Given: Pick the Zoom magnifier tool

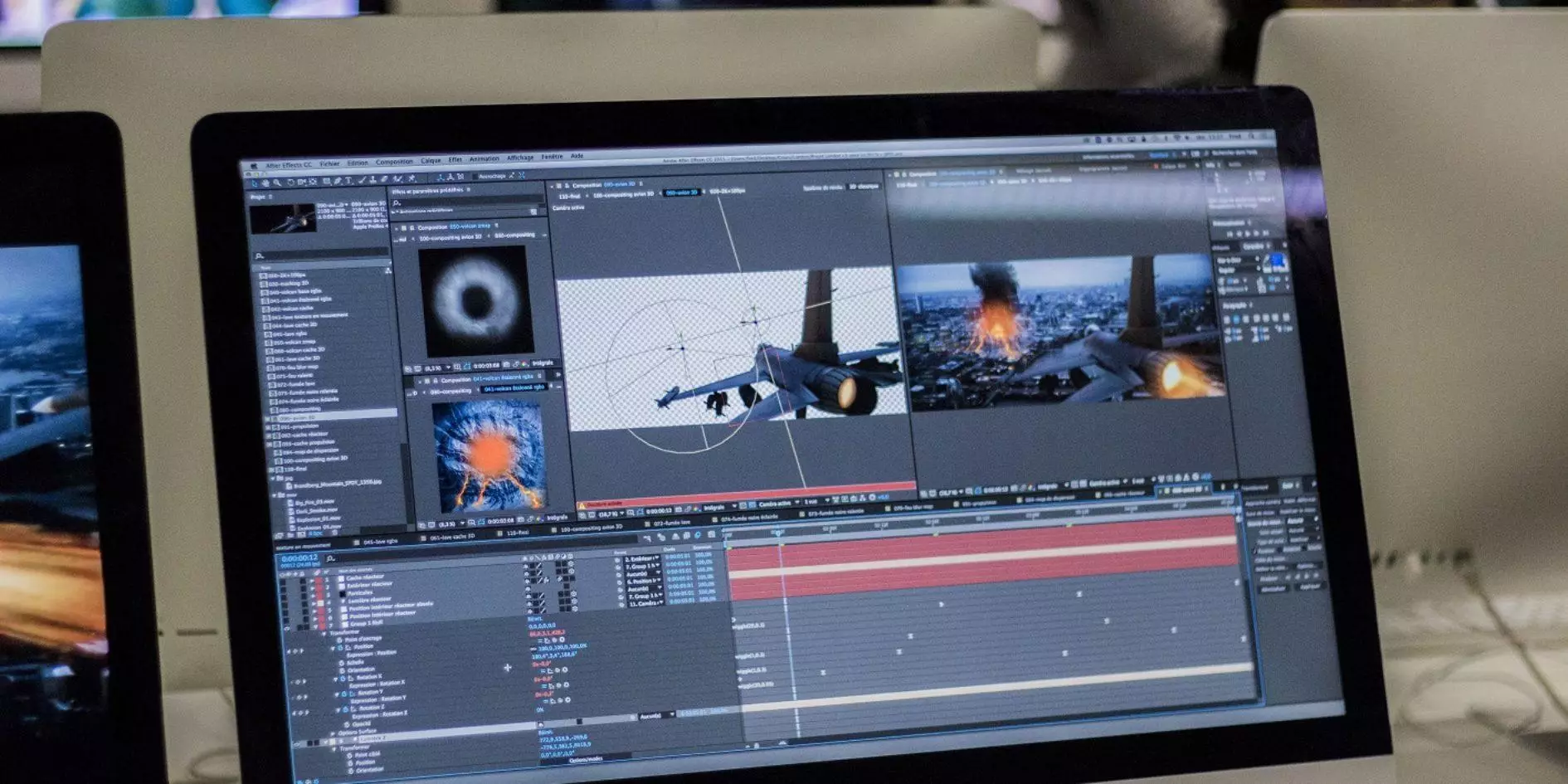Looking at the screenshot, I should click(x=277, y=183).
